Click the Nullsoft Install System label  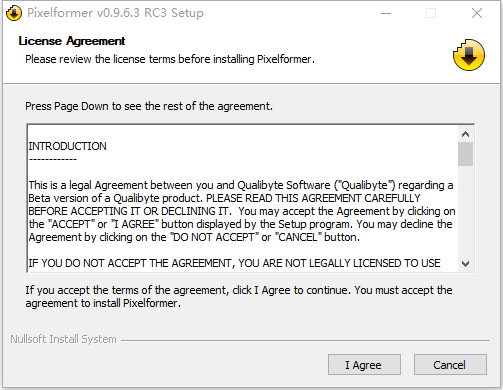pyautogui.click(x=63, y=339)
